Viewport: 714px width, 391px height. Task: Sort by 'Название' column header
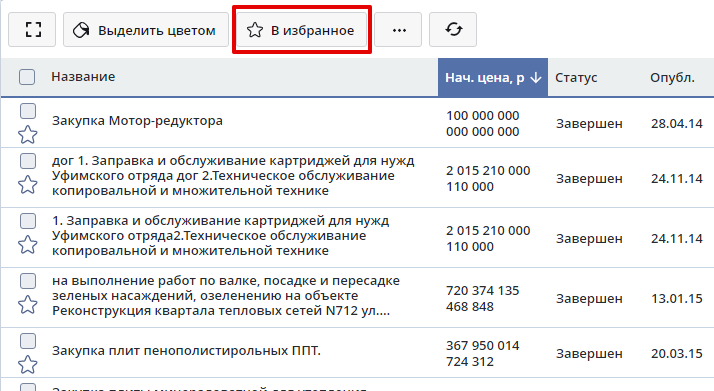coord(83,76)
